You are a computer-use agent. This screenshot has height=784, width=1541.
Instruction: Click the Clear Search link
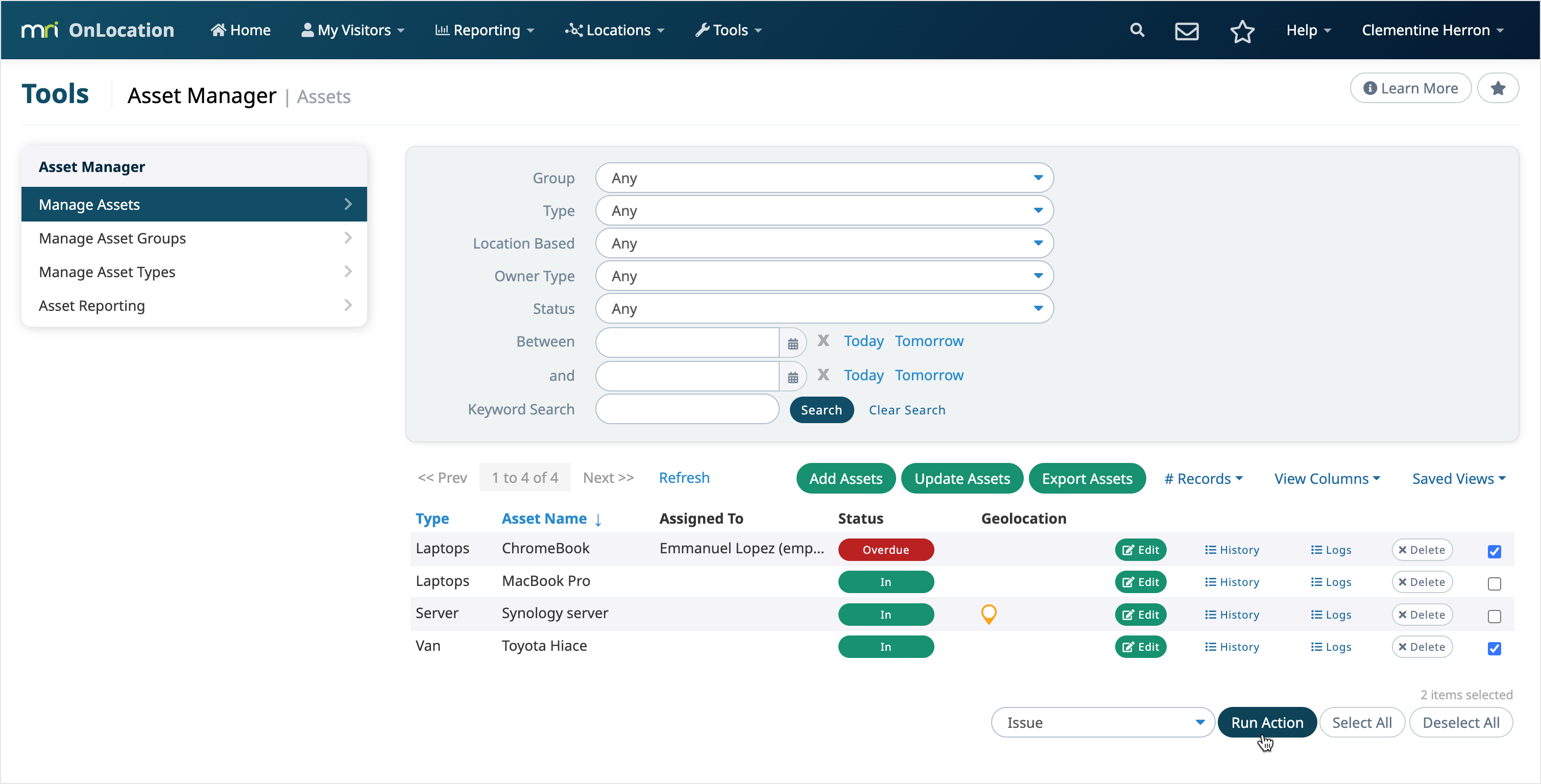coord(906,410)
